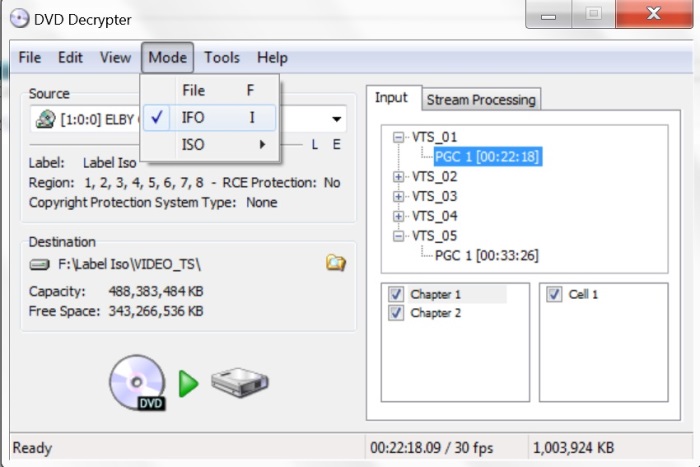The image size is (700, 467).
Task: Uncheck the Chapter 1 checkbox
Action: (x=396, y=294)
